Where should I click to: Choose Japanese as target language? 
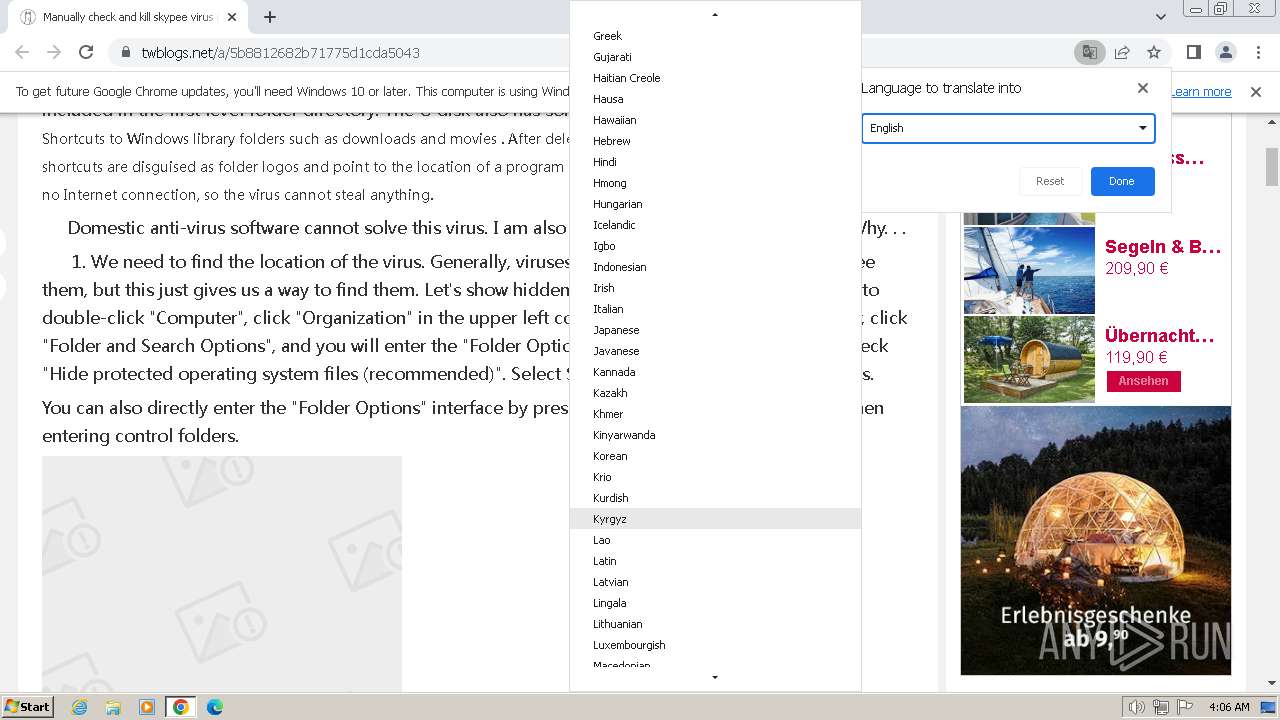(715, 330)
